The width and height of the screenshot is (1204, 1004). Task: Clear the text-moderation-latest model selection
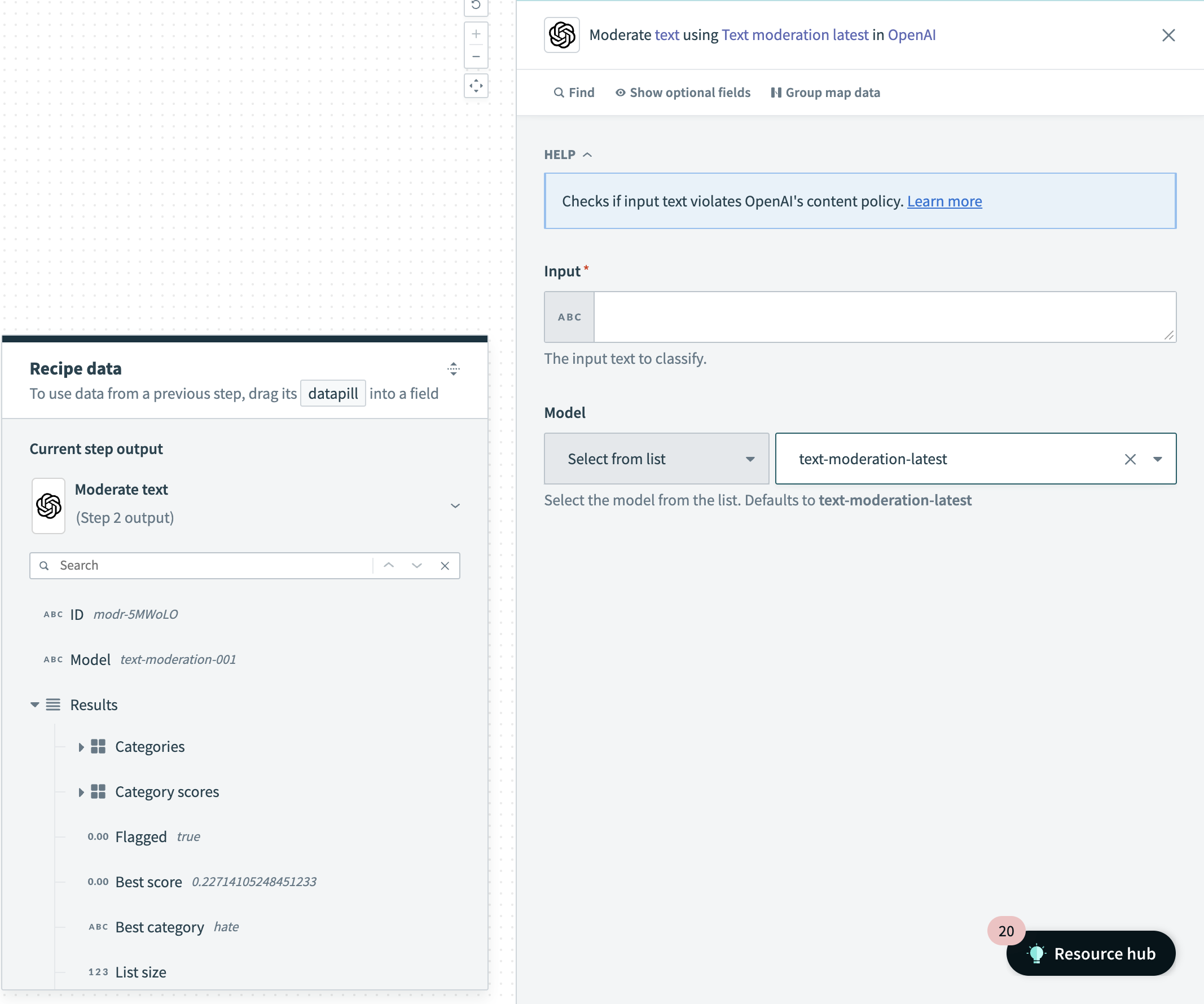[x=1130, y=459]
